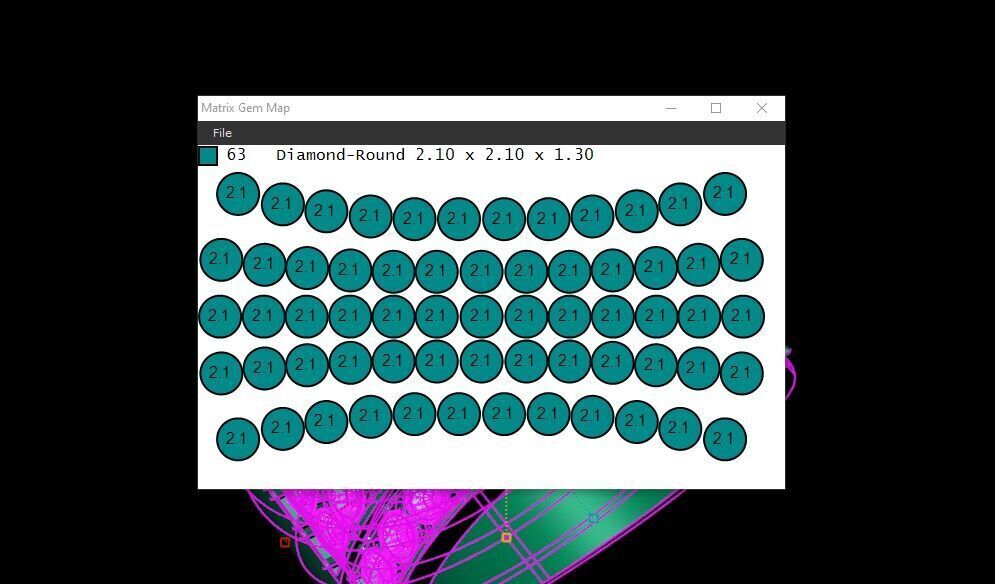Click the Matrix Gem Map window title
The image size is (995, 584).
tap(246, 108)
